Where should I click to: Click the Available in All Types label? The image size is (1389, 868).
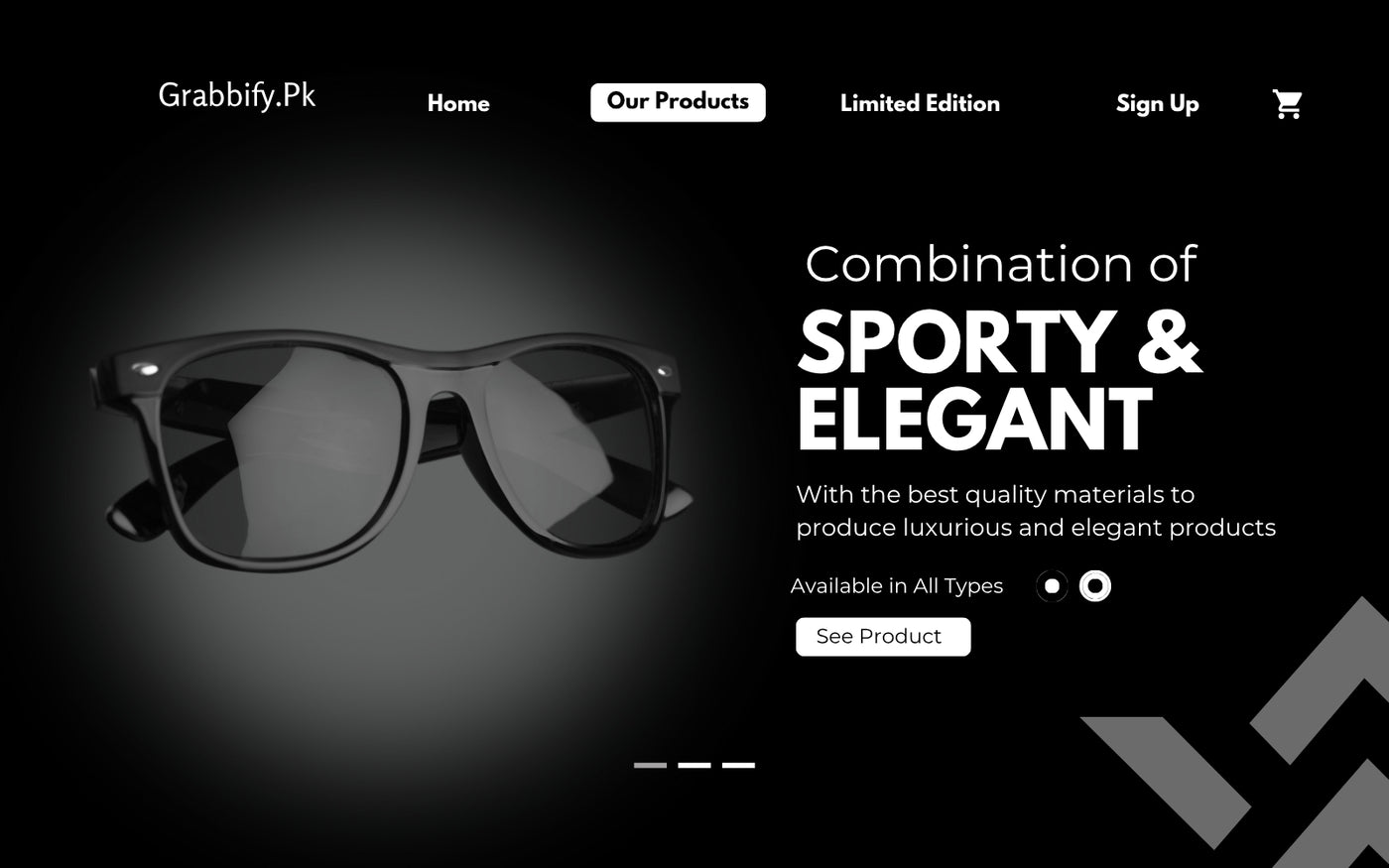[x=897, y=586]
